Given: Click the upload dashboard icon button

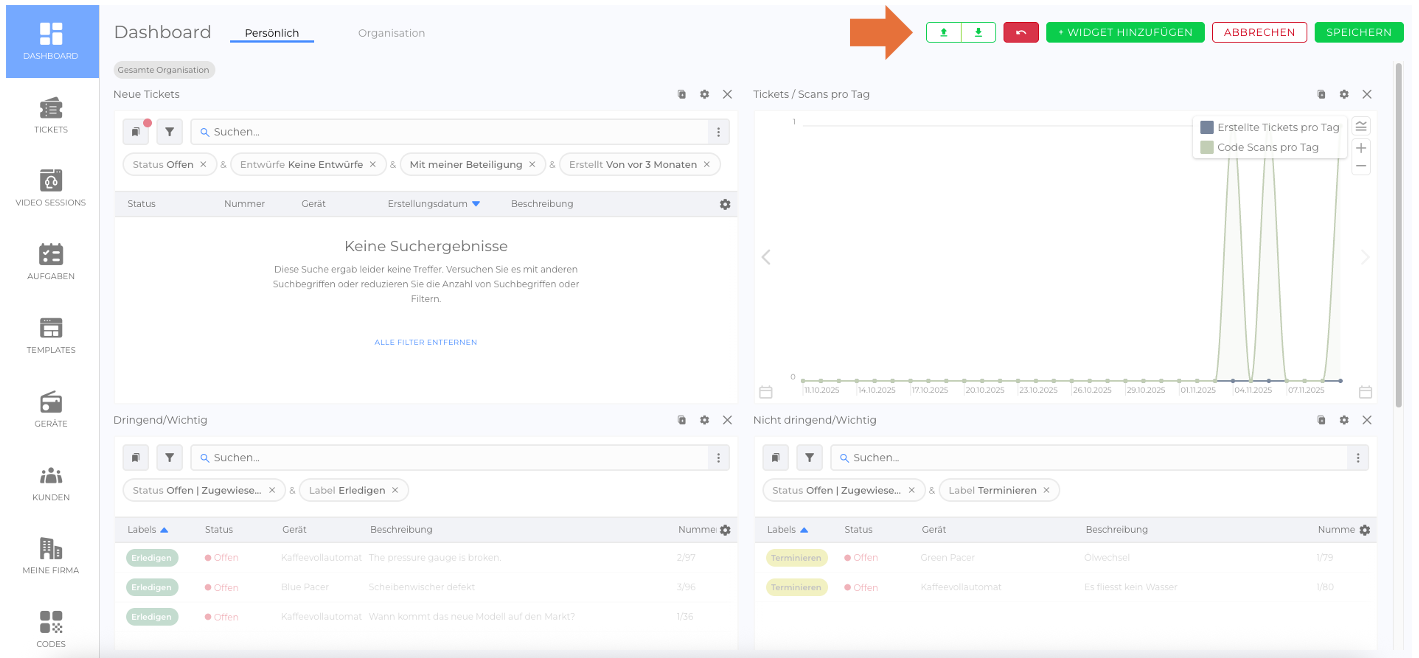Looking at the screenshot, I should pyautogui.click(x=943, y=33).
